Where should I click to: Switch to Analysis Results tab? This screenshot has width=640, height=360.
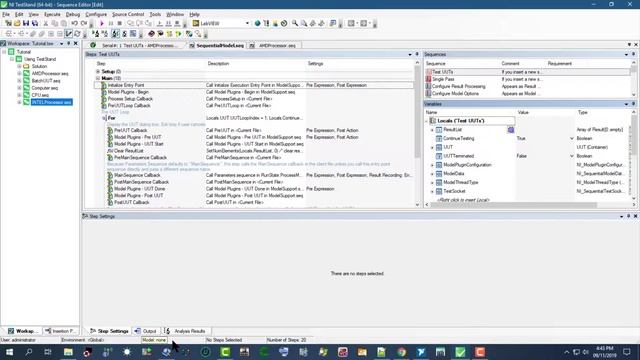186,331
